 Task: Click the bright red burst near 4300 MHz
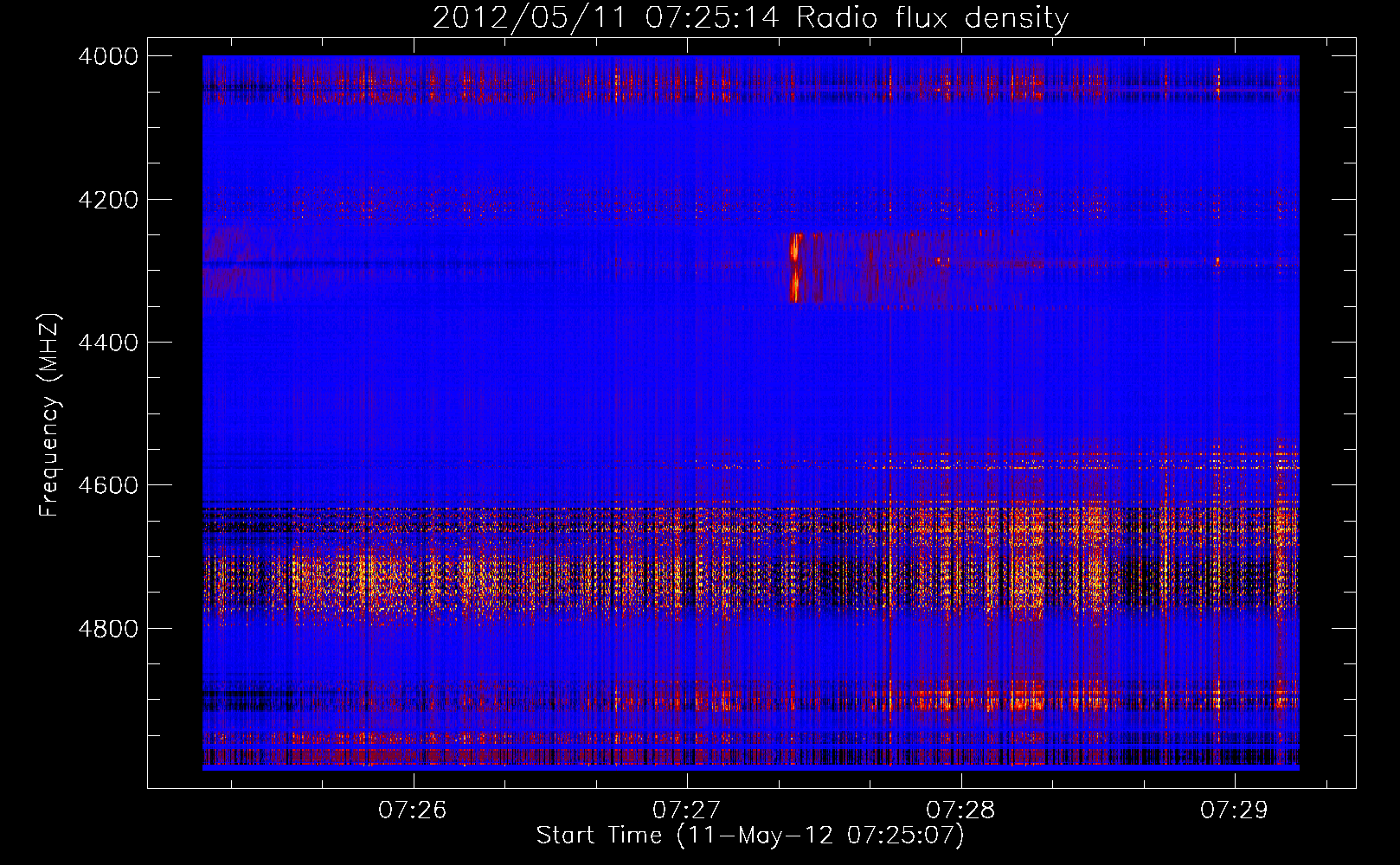(795, 267)
